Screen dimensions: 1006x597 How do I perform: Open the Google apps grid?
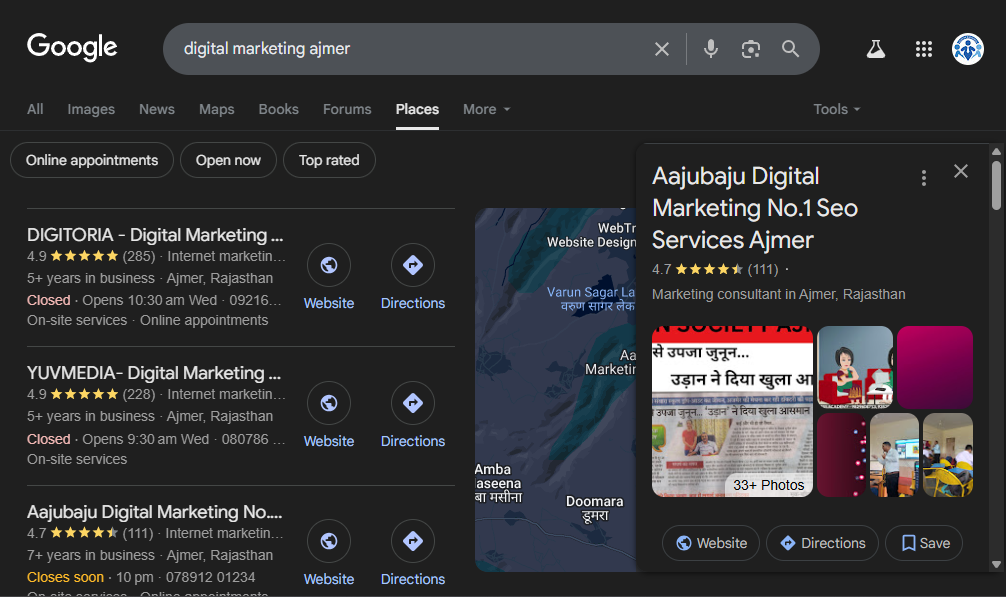click(924, 49)
